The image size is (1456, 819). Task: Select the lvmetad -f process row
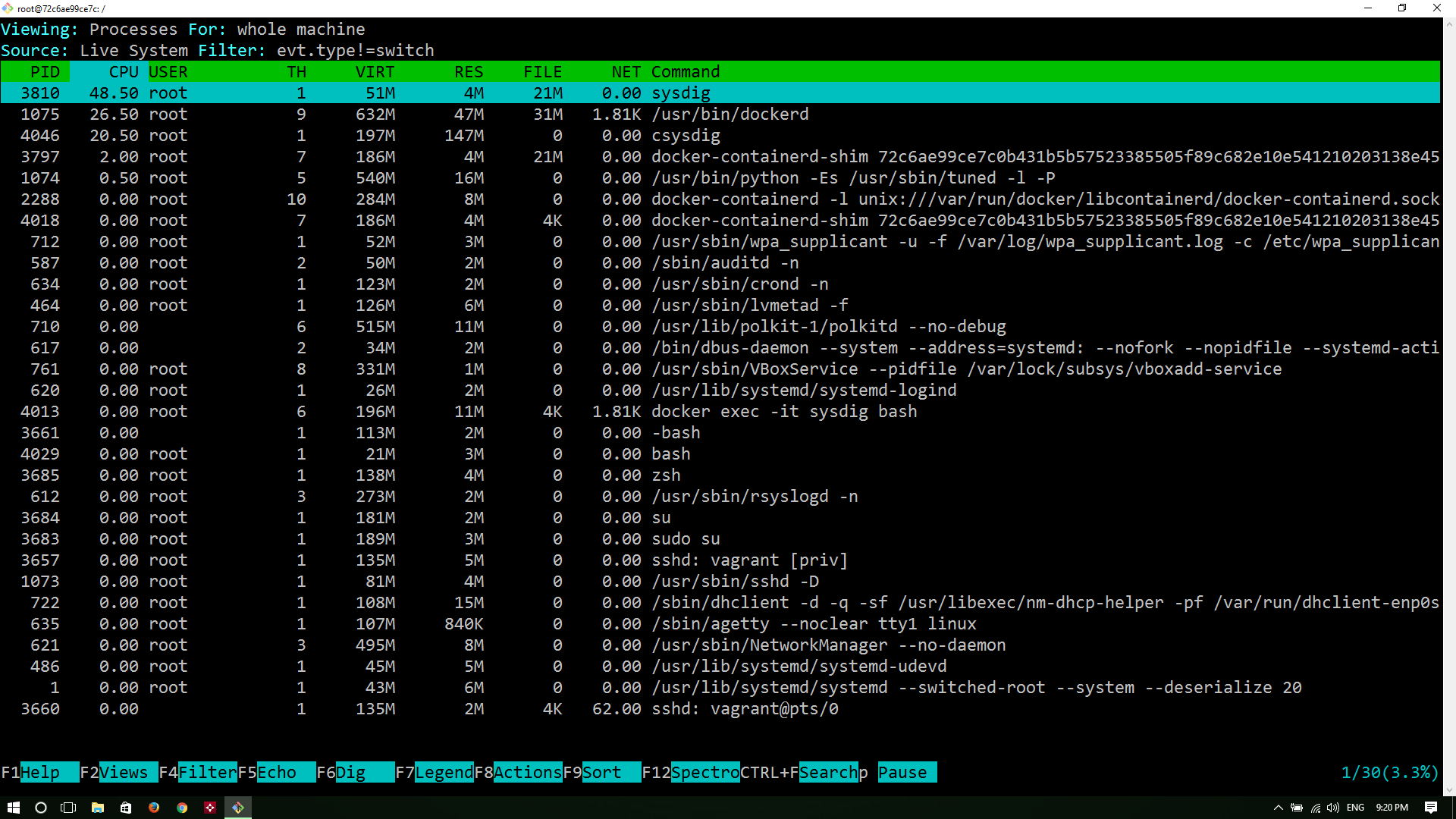pyautogui.click(x=720, y=305)
